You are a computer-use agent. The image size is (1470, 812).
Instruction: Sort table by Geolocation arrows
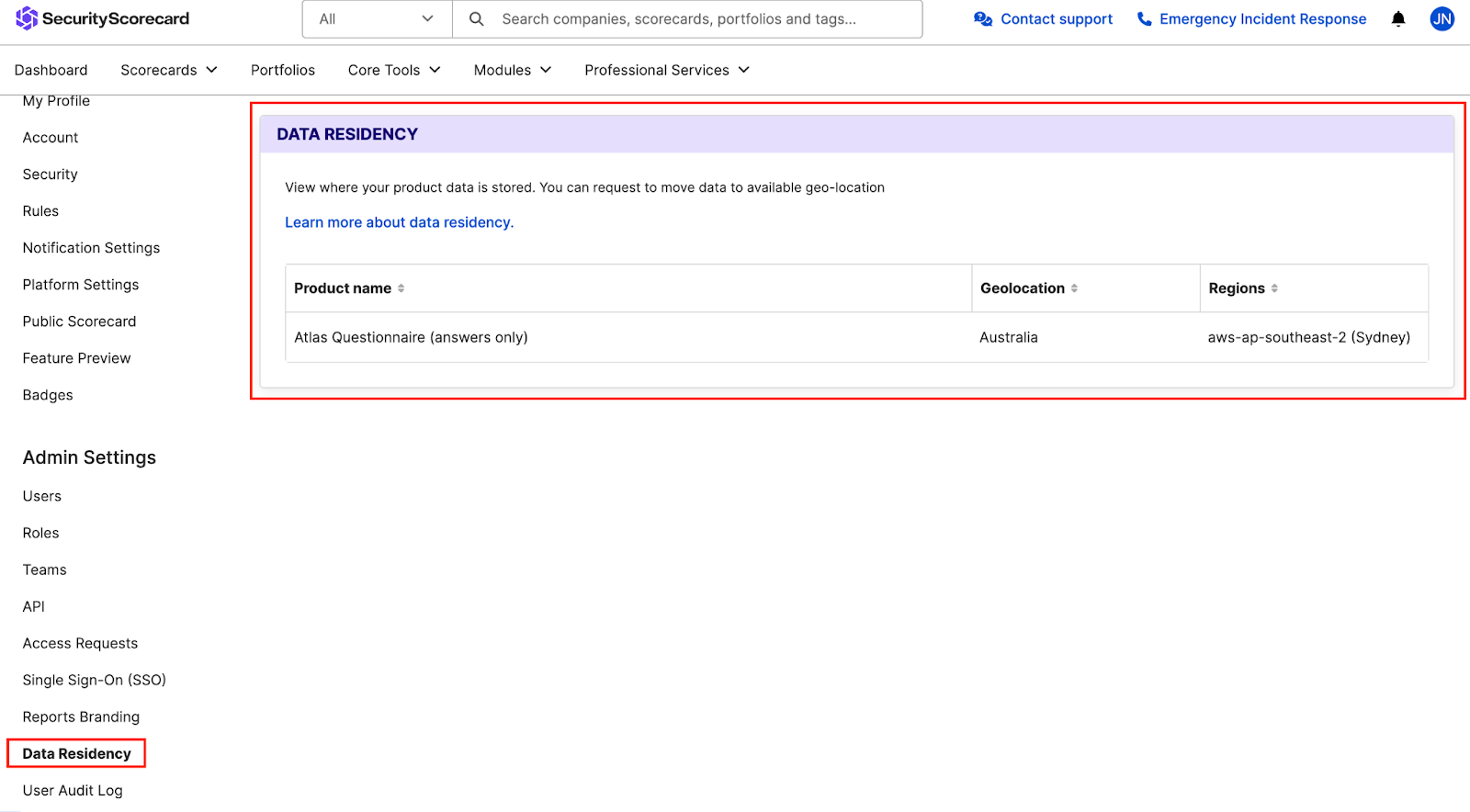click(x=1074, y=288)
